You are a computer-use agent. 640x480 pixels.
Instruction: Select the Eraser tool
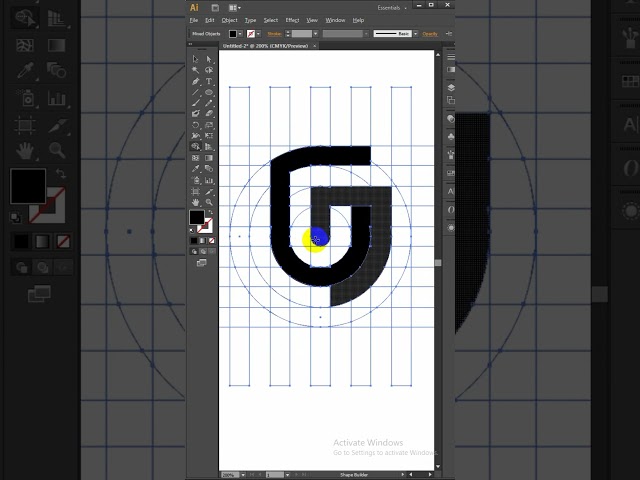(x=209, y=113)
